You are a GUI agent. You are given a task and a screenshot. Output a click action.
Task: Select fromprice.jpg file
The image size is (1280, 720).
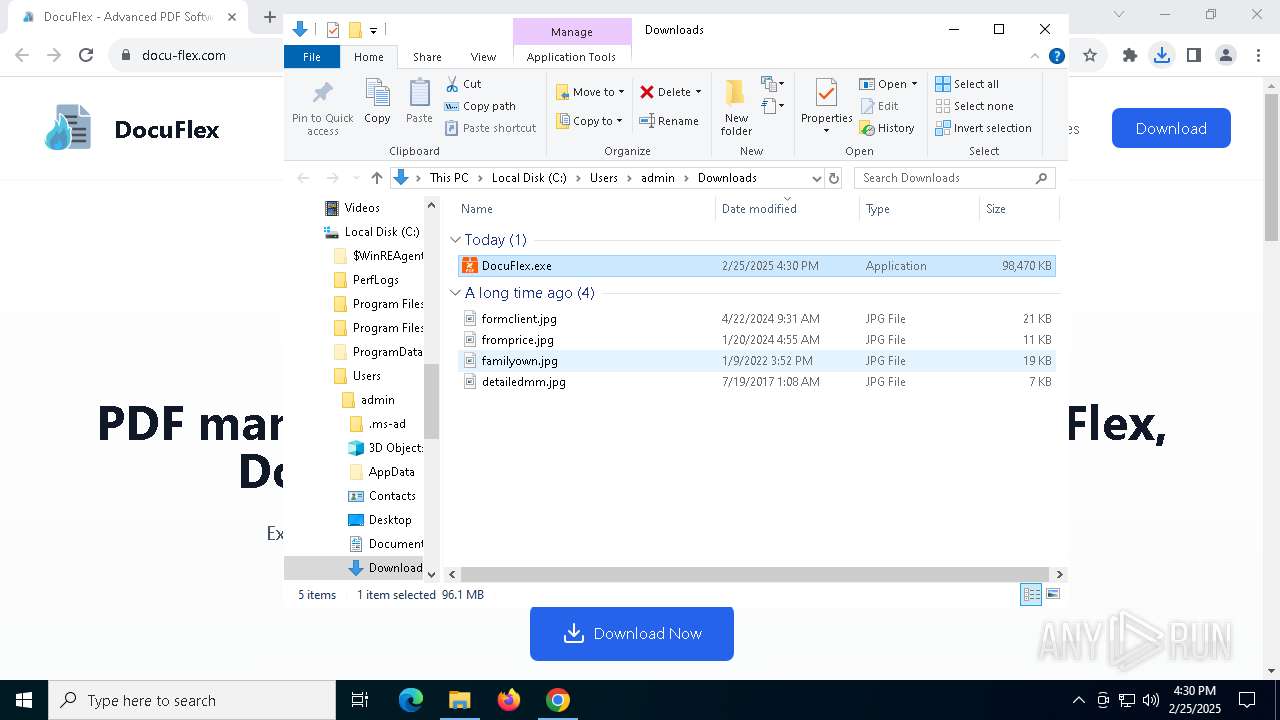click(756, 340)
